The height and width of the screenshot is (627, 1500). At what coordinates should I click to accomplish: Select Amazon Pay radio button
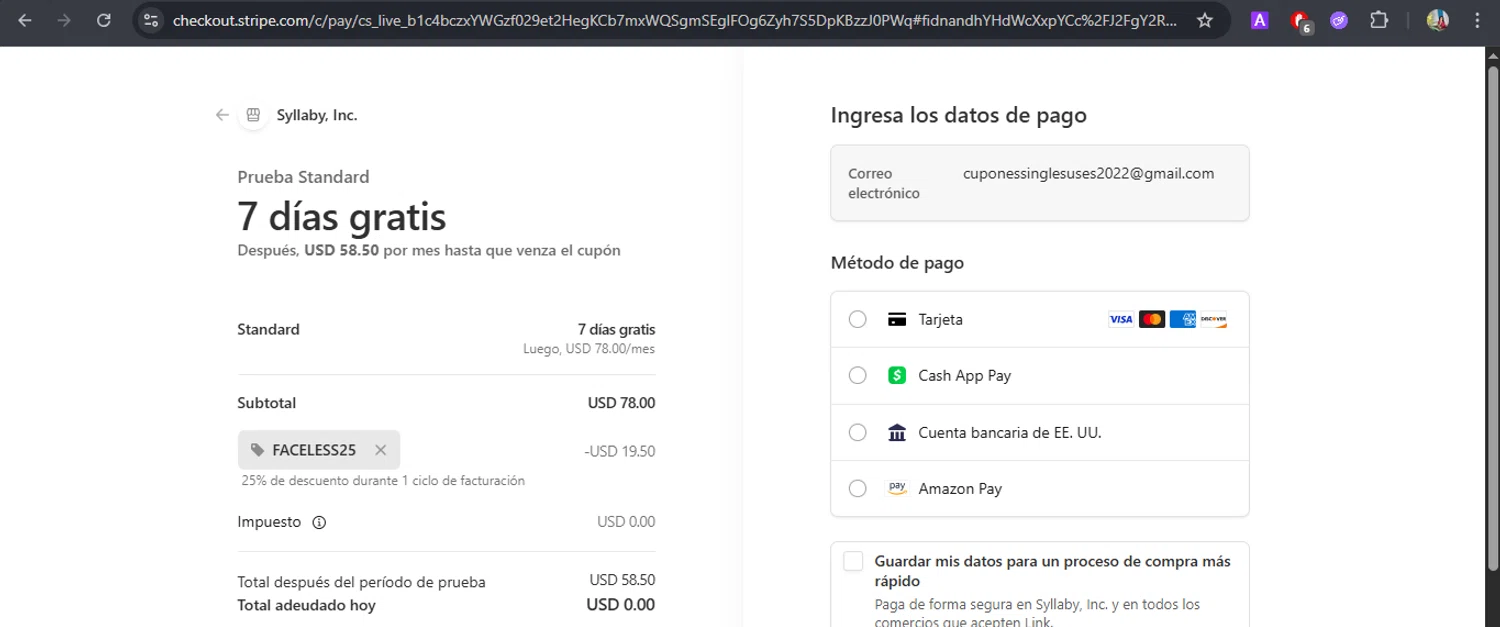(x=857, y=489)
